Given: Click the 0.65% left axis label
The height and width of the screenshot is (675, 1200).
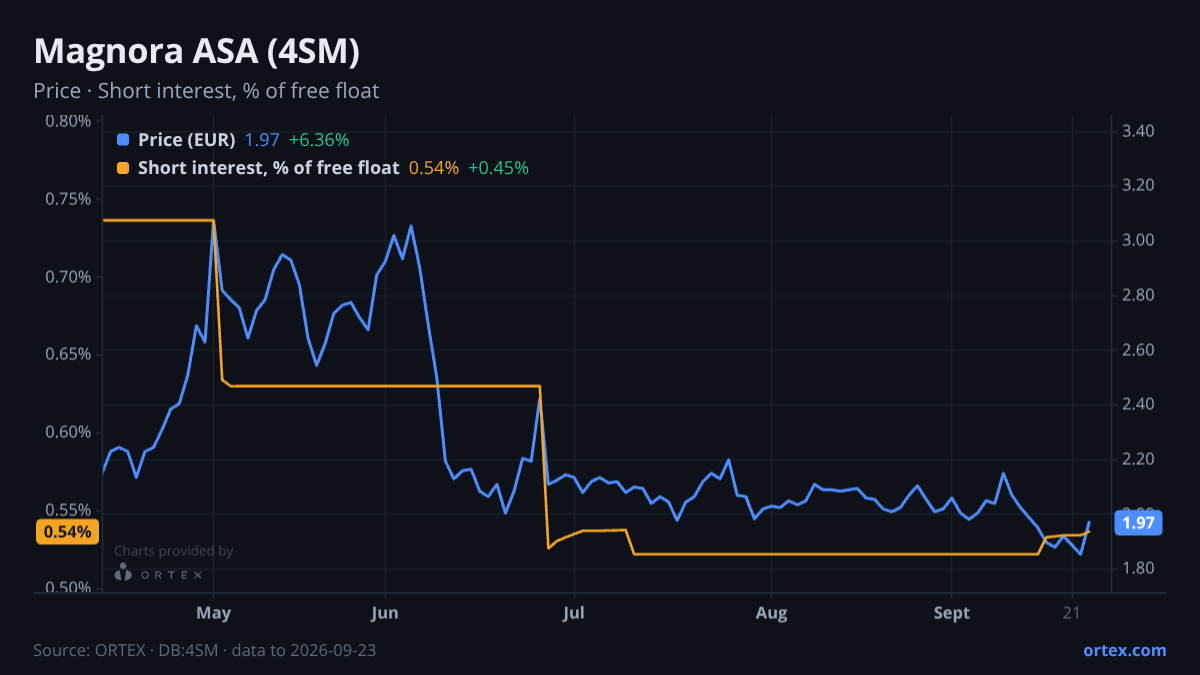Looking at the screenshot, I should [68, 355].
